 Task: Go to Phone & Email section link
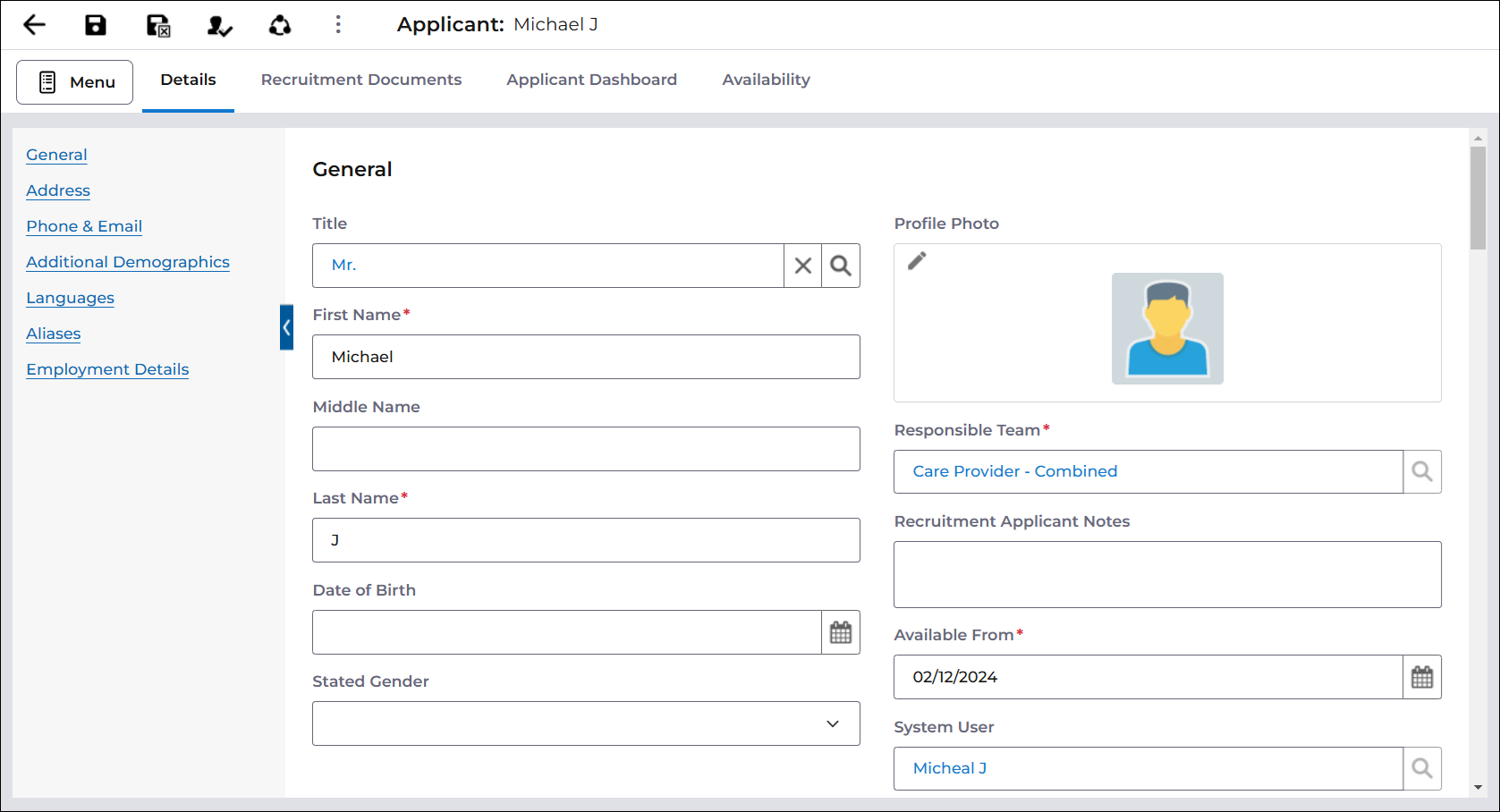pyautogui.click(x=84, y=226)
